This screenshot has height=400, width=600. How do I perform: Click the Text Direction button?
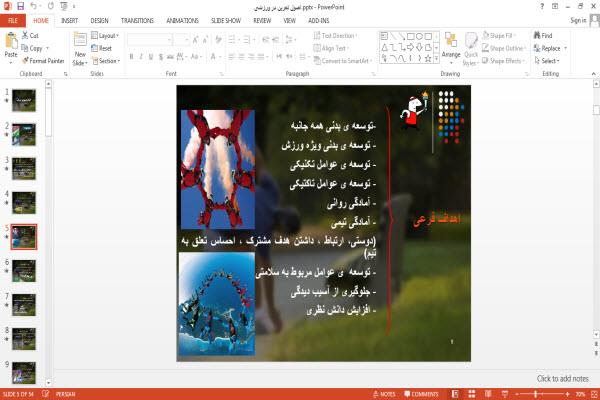(x=335, y=36)
